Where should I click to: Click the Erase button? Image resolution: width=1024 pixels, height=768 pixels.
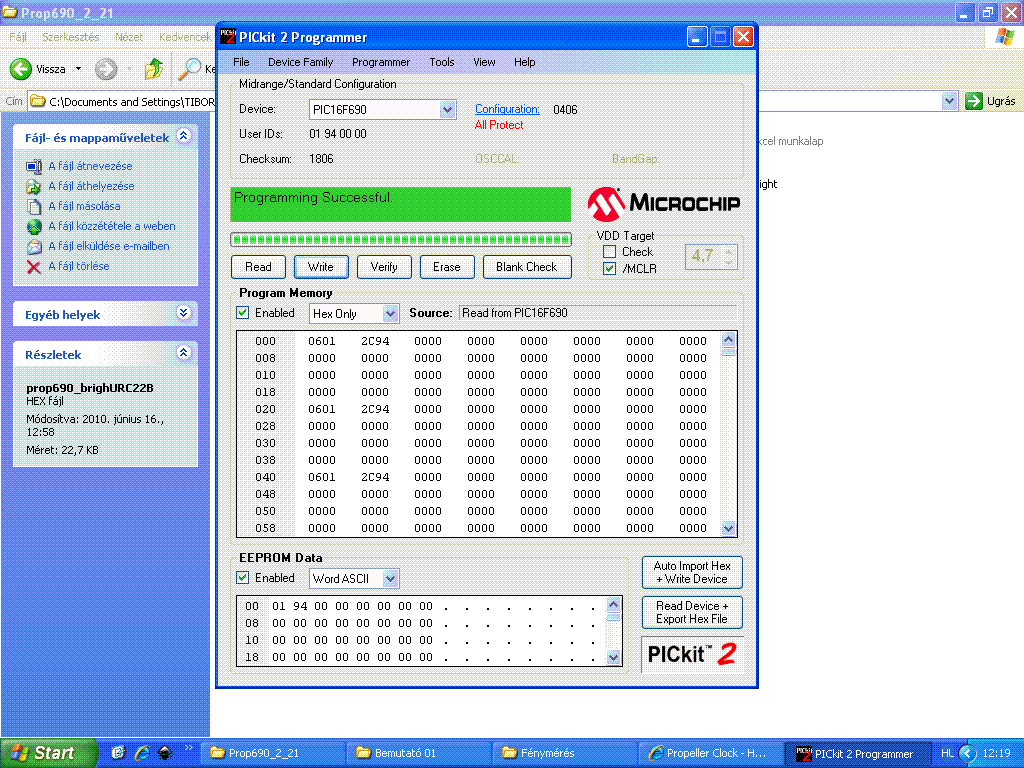pos(447,266)
